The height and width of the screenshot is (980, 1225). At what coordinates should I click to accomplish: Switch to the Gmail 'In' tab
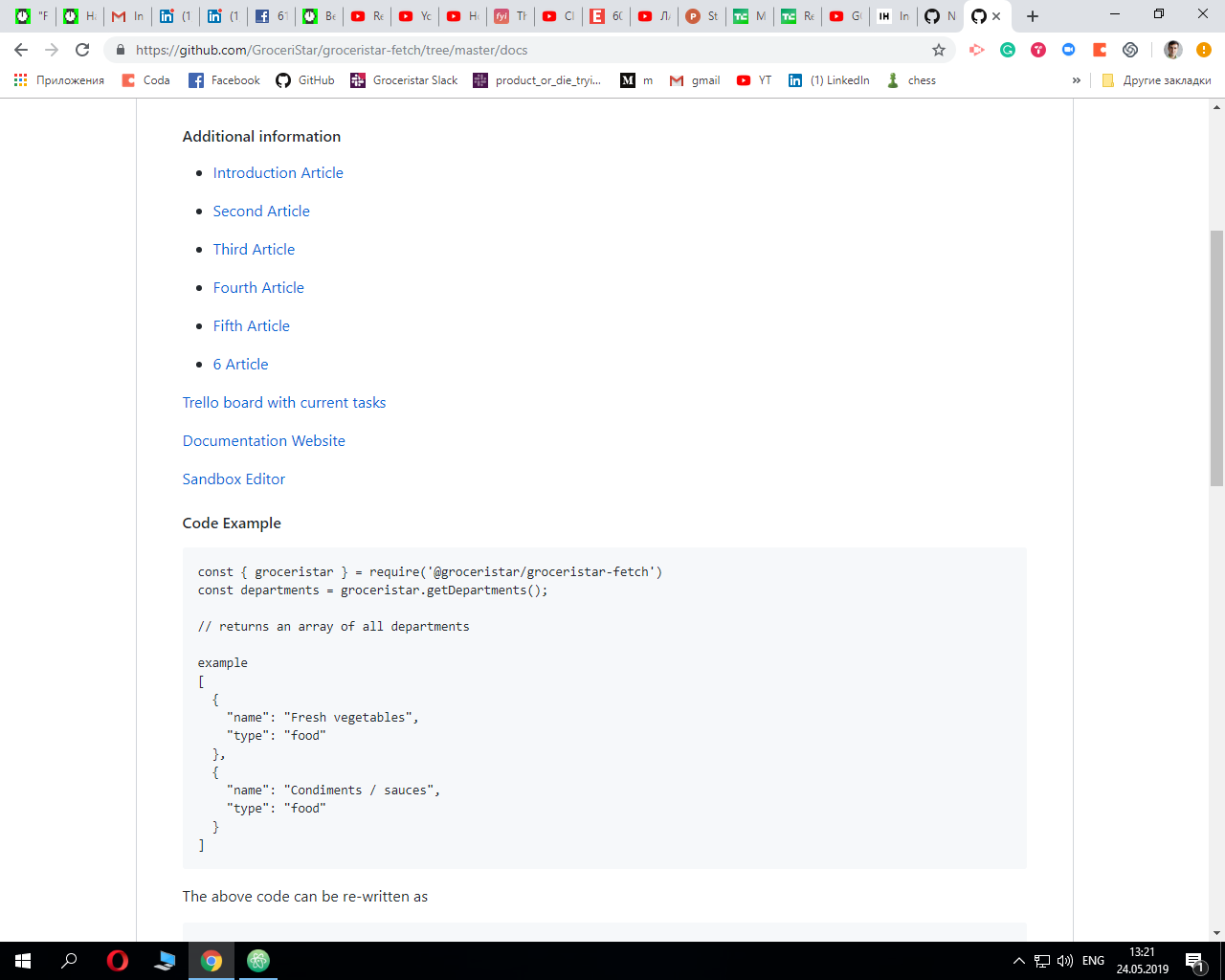point(127,16)
